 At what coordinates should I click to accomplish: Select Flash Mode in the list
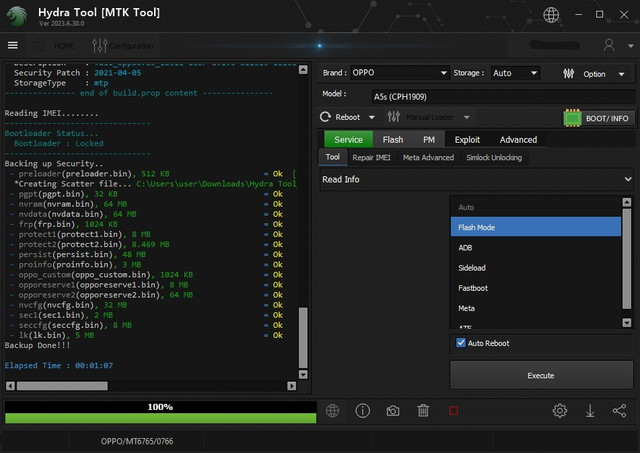point(536,227)
